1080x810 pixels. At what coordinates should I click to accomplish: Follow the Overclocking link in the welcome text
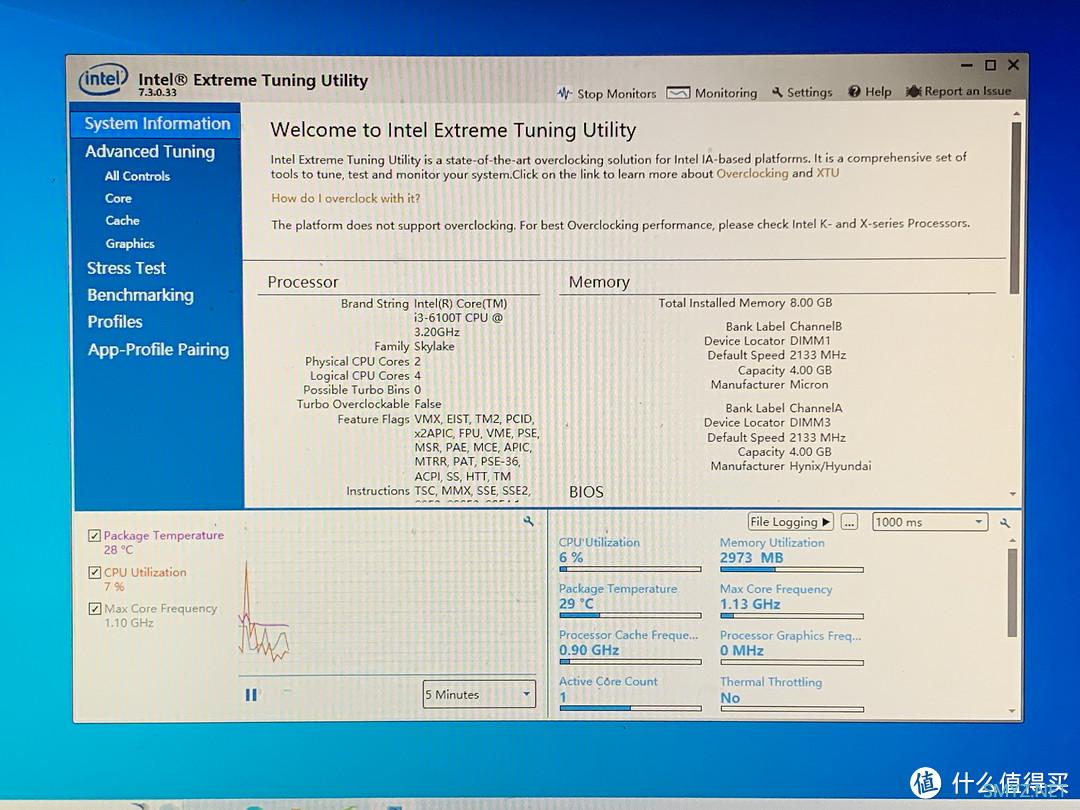coord(752,174)
